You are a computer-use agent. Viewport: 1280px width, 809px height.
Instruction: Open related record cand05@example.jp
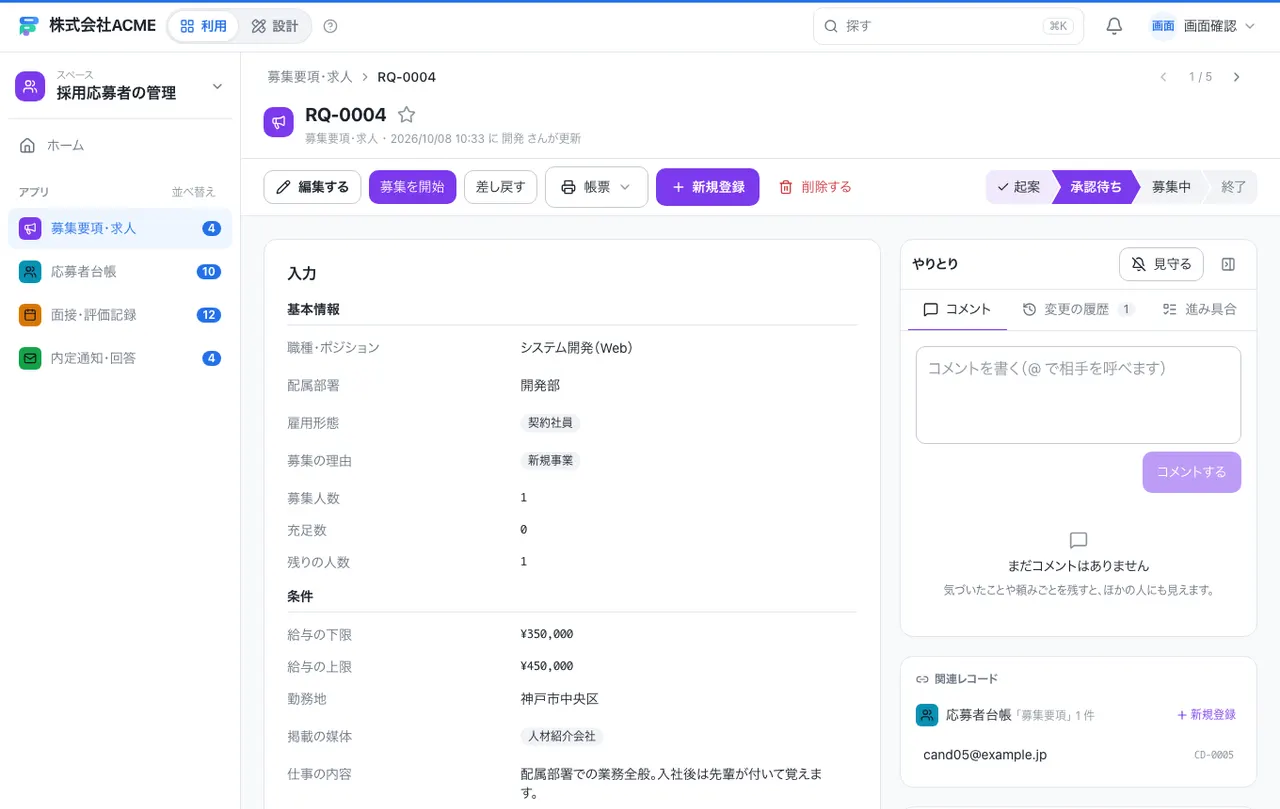click(x=1078, y=755)
